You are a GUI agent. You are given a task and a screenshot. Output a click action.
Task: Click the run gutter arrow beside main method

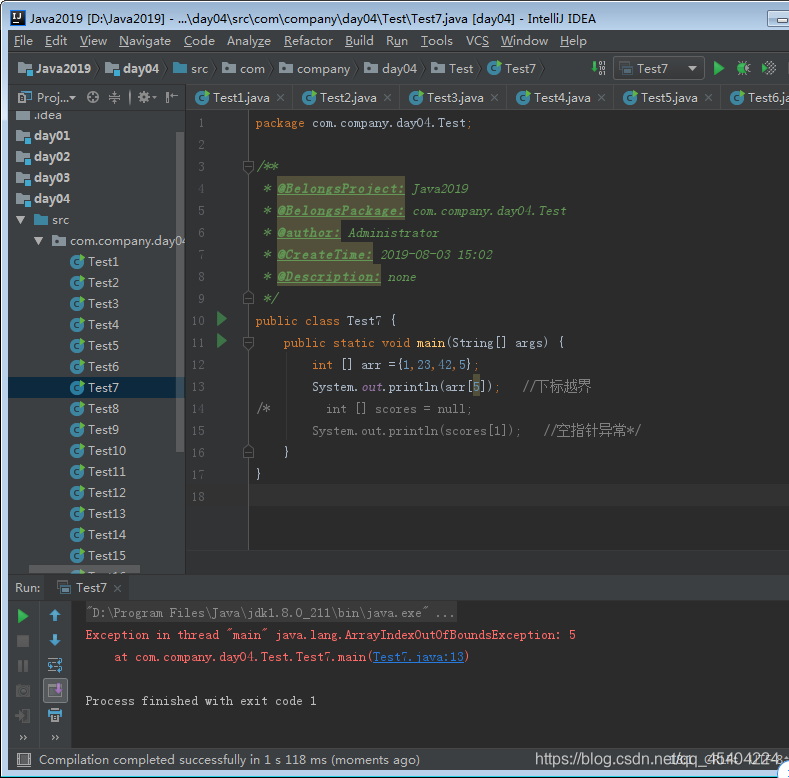click(221, 341)
